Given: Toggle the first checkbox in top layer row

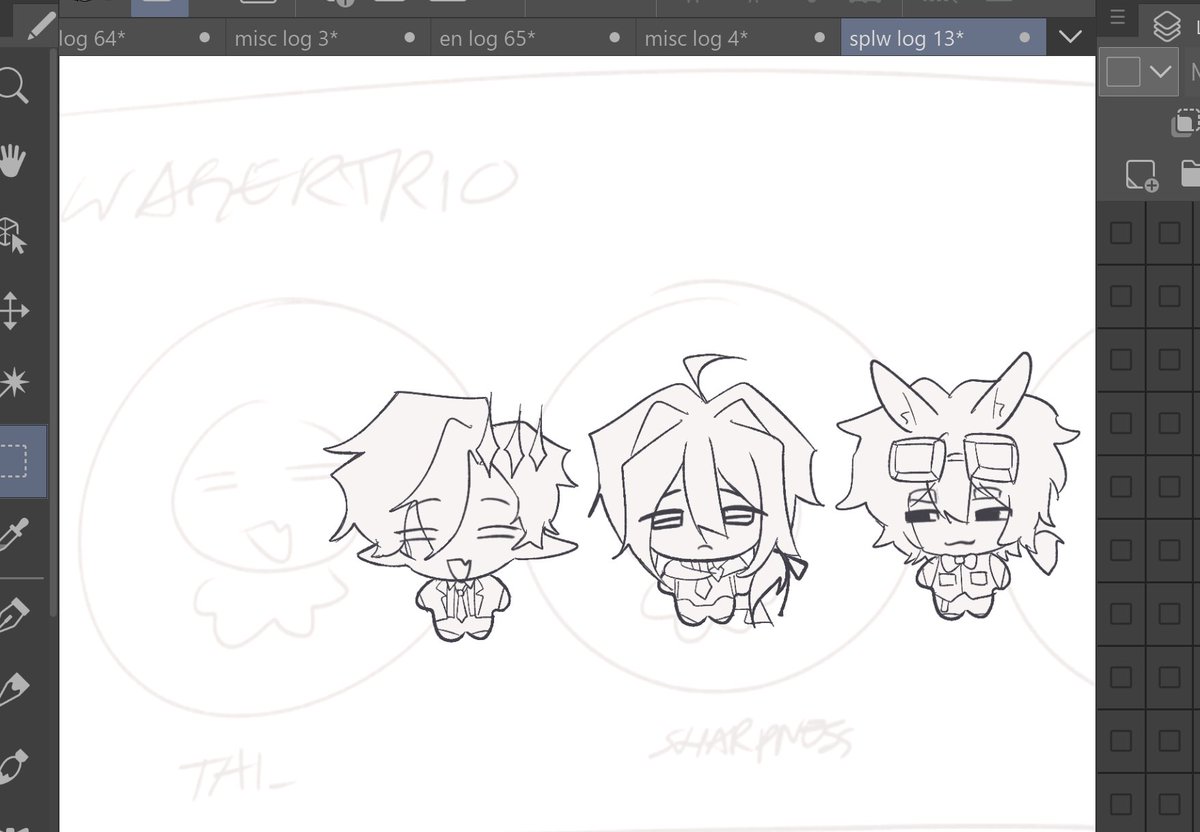Looking at the screenshot, I should (1121, 233).
